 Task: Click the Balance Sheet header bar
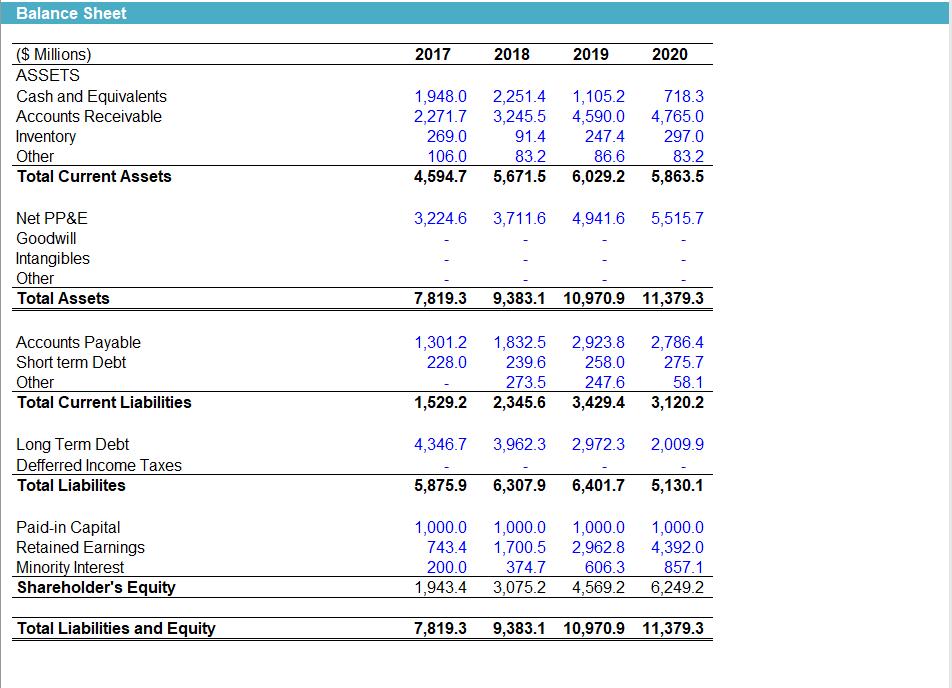pos(475,13)
